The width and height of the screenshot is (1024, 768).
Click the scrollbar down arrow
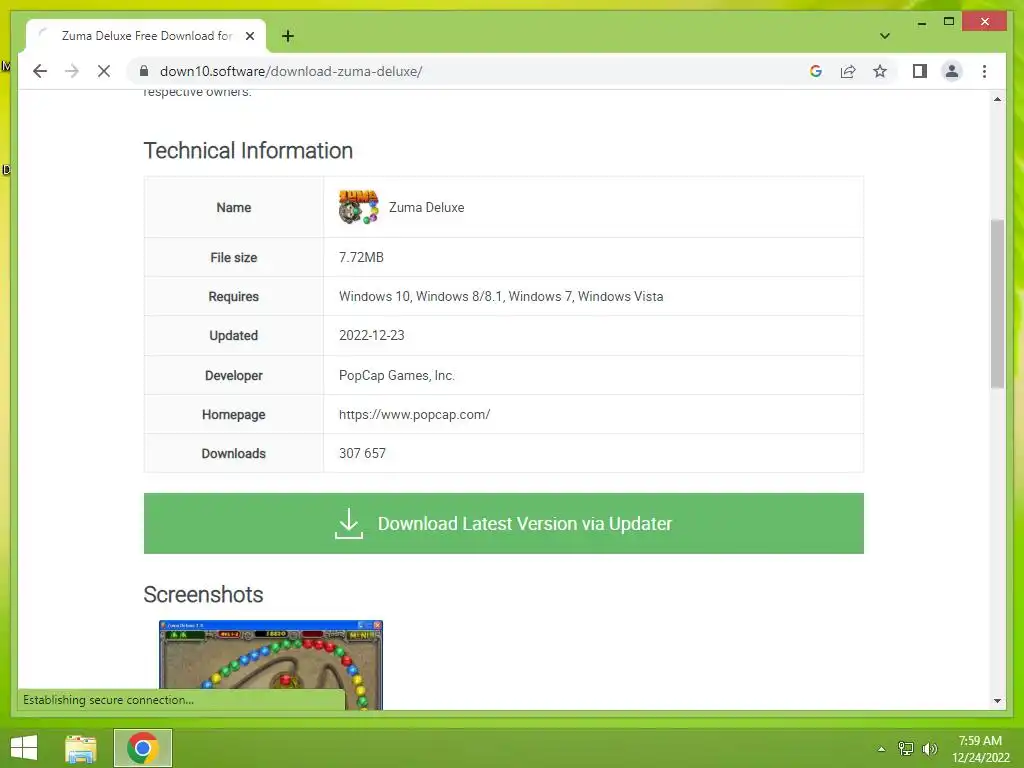[x=997, y=701]
